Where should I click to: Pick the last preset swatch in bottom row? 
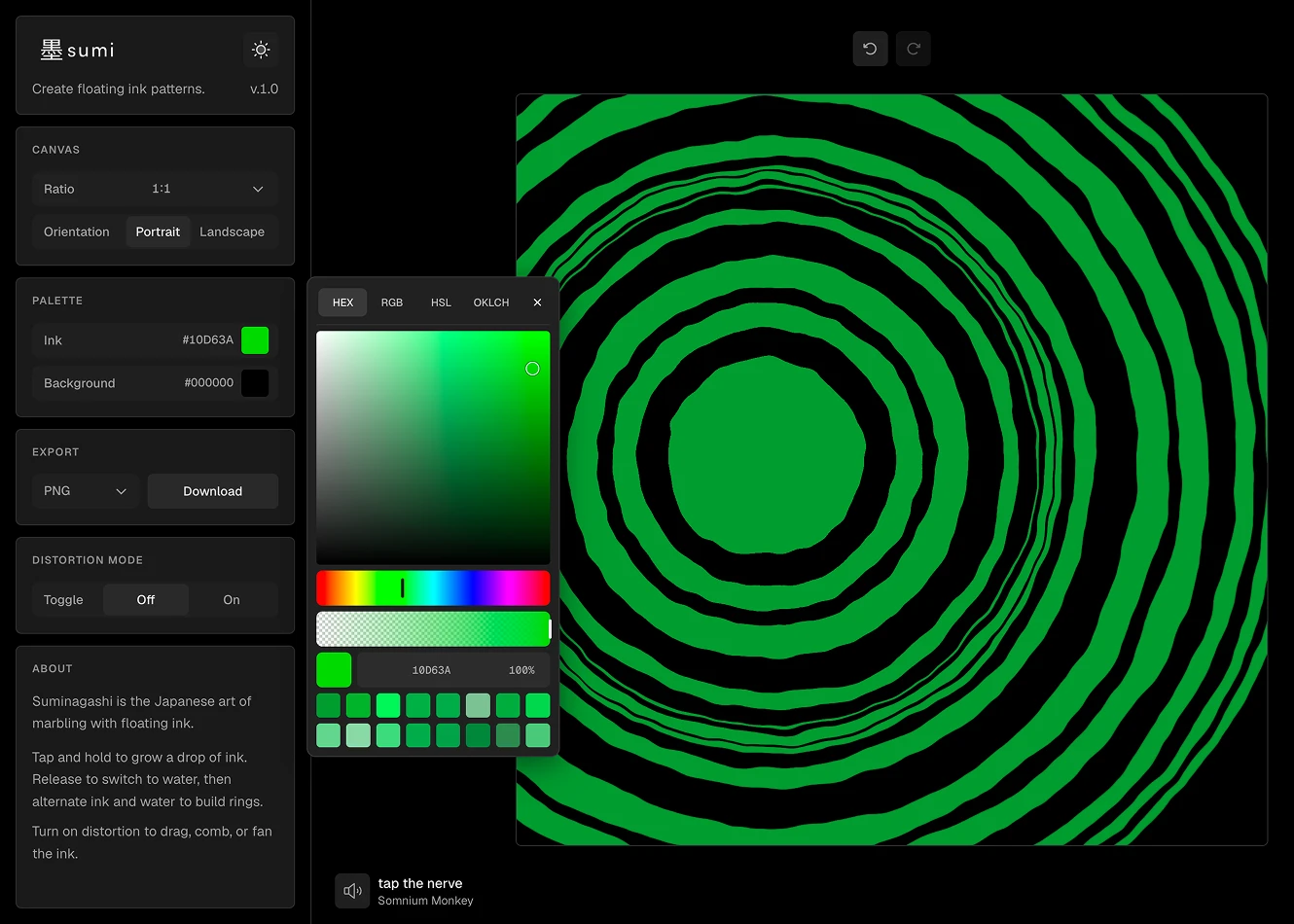[x=538, y=735]
